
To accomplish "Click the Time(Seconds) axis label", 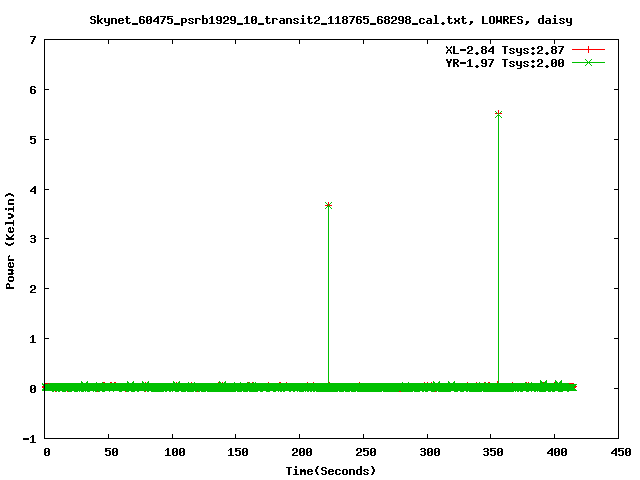I will pos(330,471).
